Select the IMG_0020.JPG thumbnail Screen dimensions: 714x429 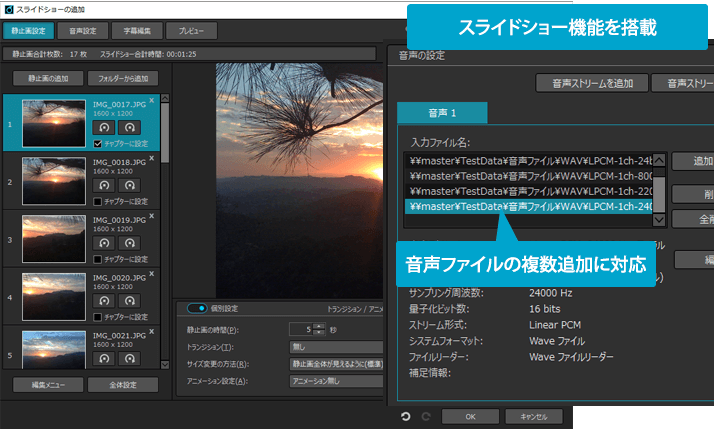[54, 296]
